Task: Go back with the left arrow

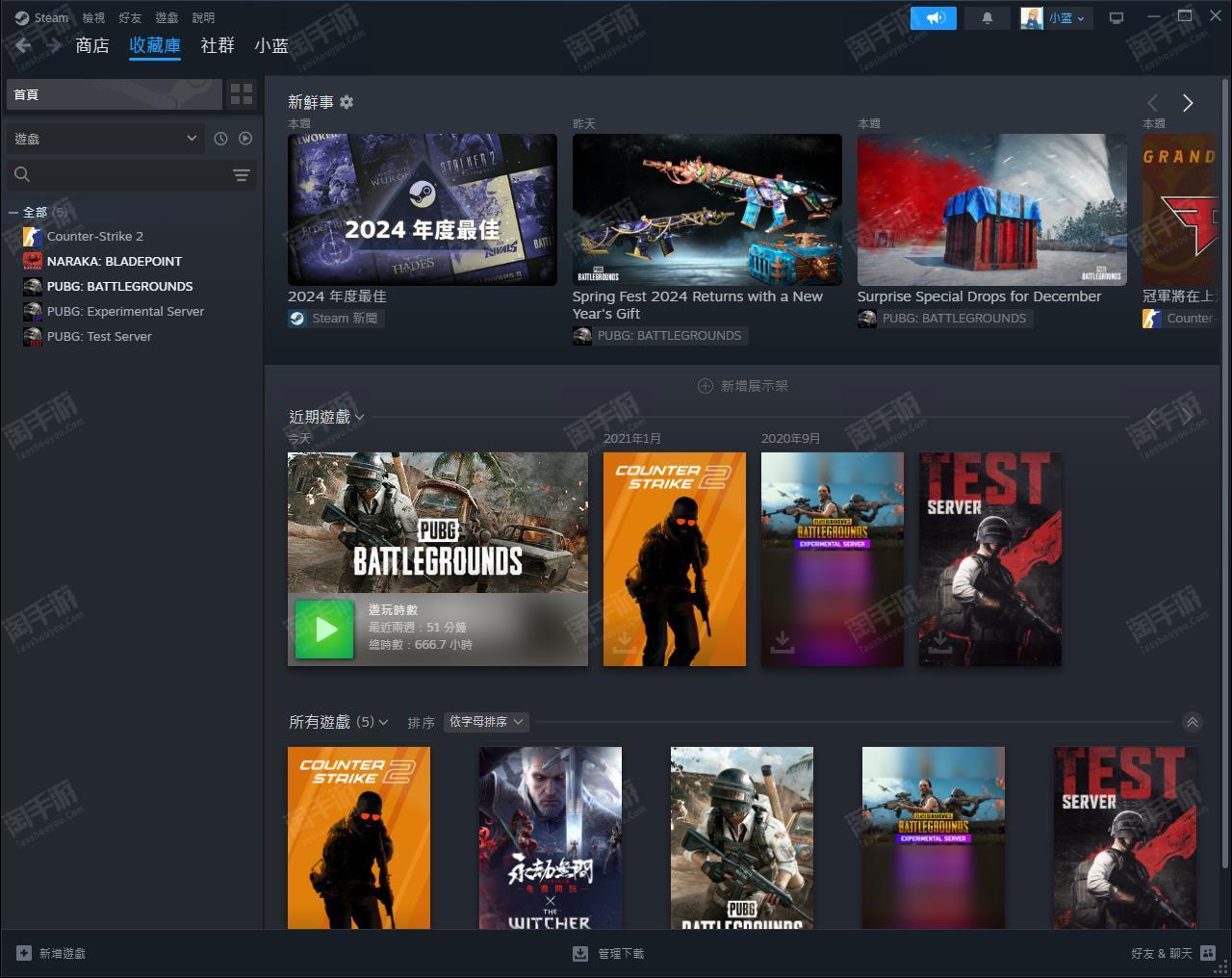Action: click(23, 45)
